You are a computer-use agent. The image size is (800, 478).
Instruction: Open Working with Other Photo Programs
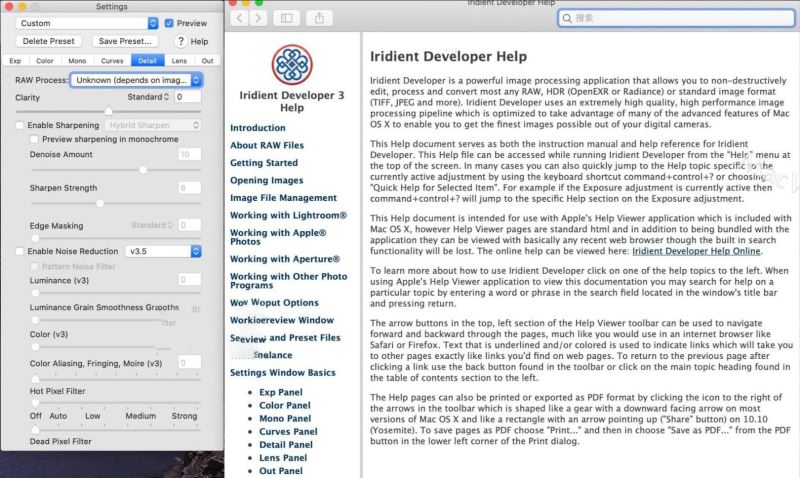click(288, 281)
